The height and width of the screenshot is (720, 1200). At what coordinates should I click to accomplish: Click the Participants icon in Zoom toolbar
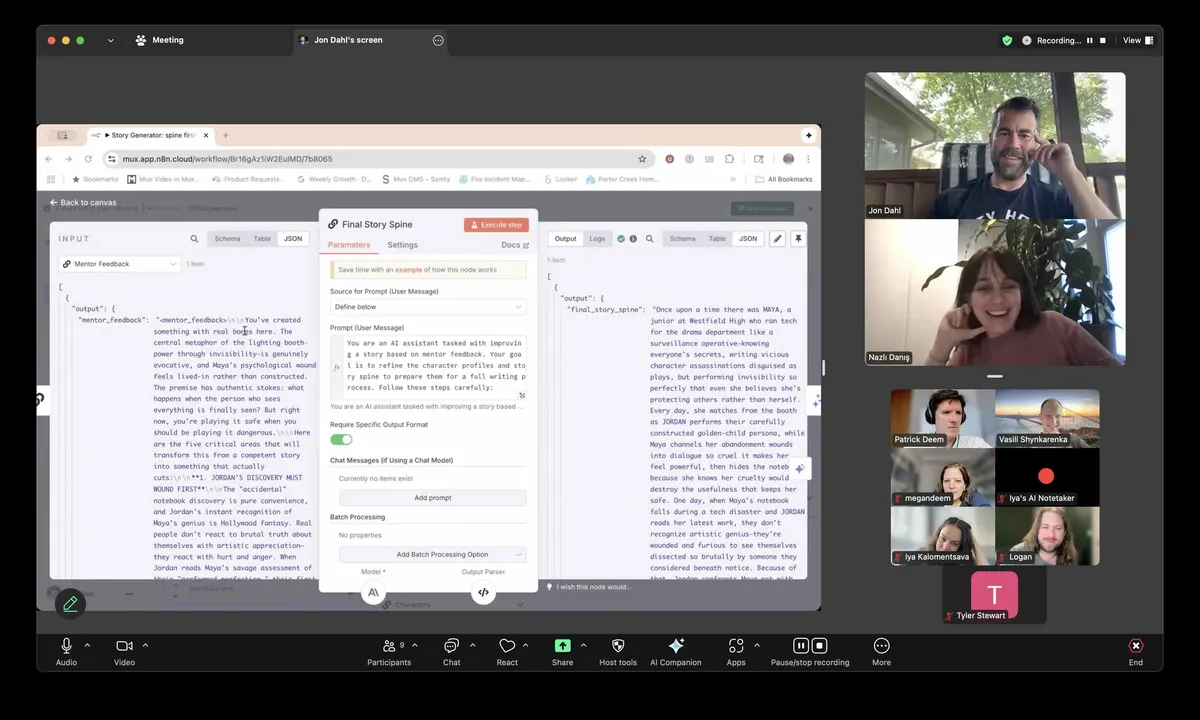point(389,646)
